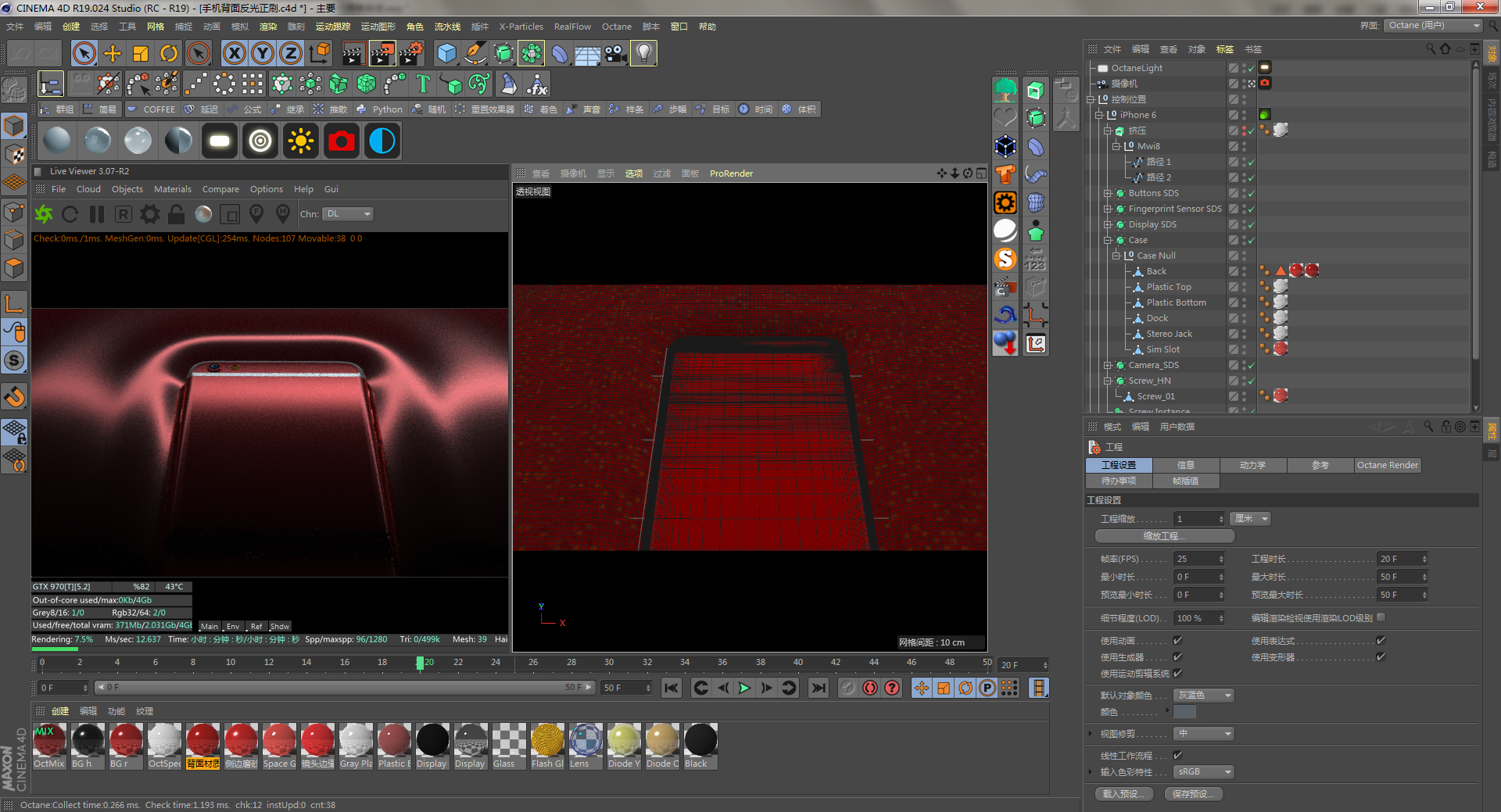This screenshot has height=812, width=1501.
Task: Expand the Buttons SDS tree node
Action: pos(1108,193)
